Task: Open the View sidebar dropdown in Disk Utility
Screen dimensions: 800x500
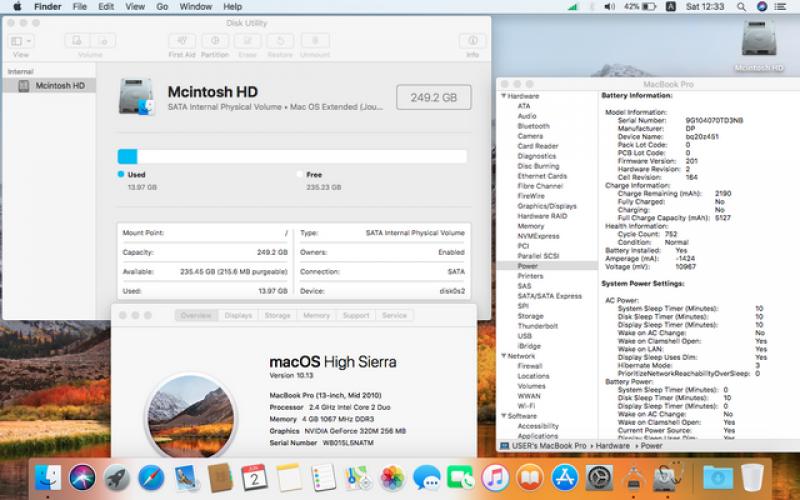Action: tap(21, 41)
